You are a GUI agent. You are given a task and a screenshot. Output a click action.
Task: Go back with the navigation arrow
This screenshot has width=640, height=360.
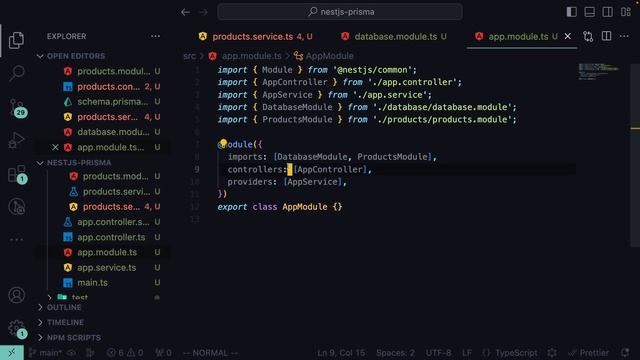click(x=185, y=12)
